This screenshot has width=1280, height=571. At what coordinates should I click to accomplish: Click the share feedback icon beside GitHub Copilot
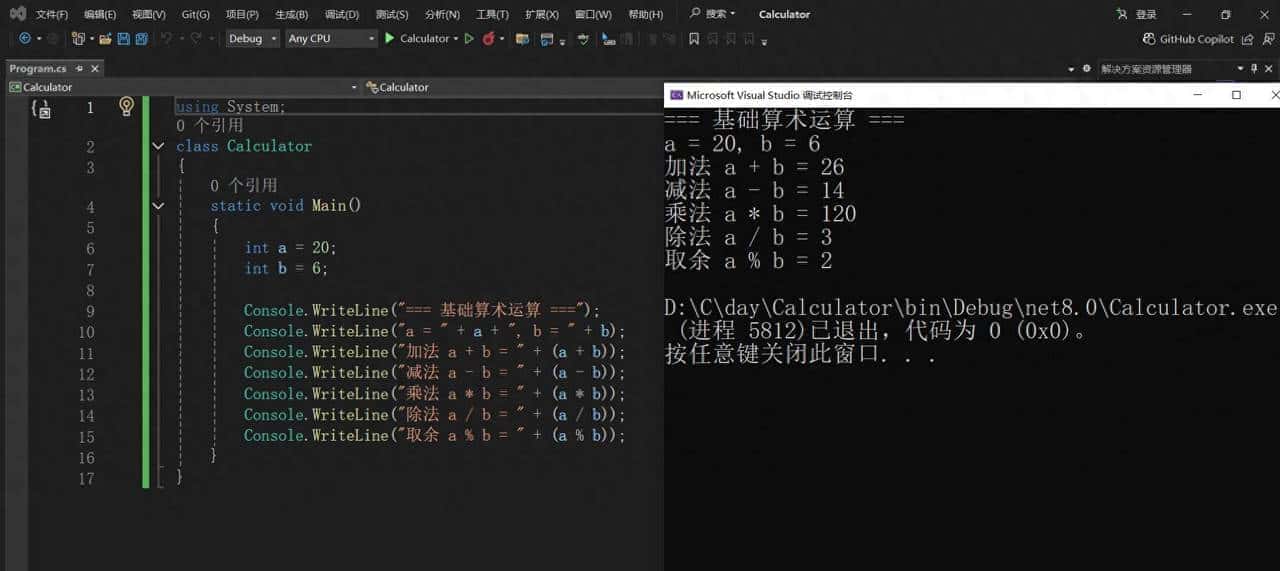[1247, 39]
